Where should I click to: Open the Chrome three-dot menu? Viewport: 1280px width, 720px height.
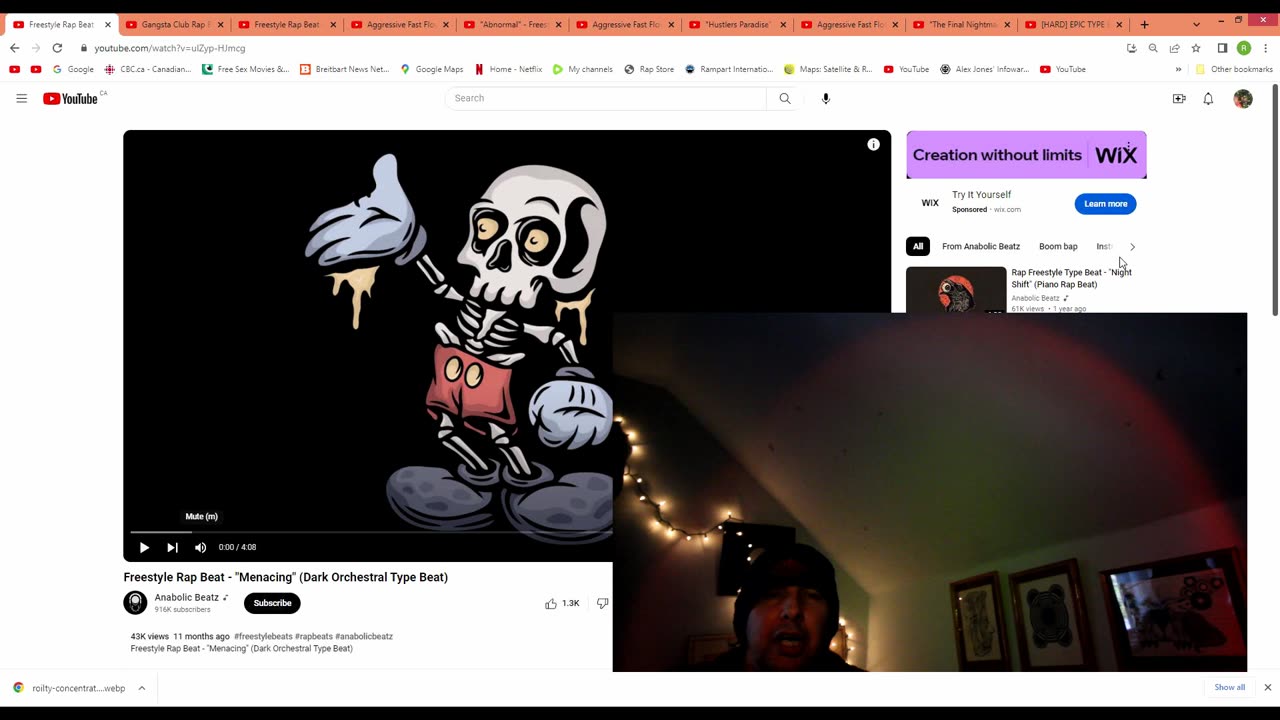point(1265,48)
